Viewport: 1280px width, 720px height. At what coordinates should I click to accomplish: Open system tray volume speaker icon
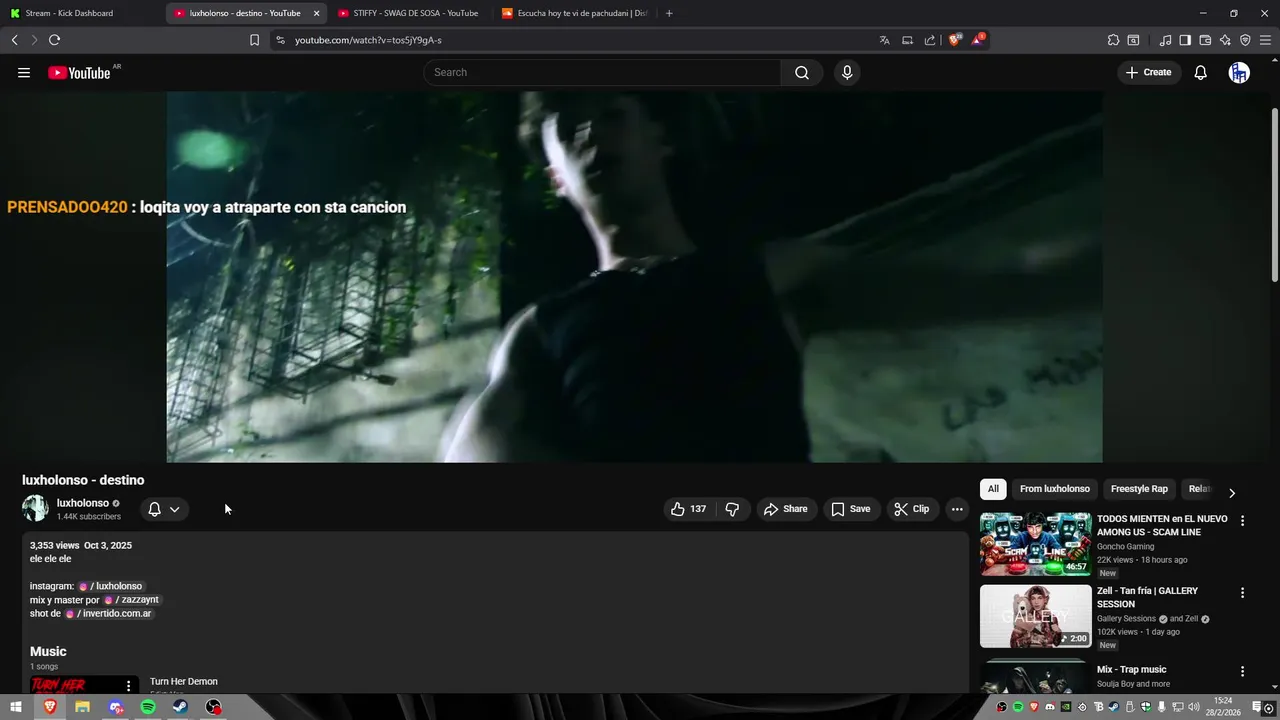coord(1193,707)
